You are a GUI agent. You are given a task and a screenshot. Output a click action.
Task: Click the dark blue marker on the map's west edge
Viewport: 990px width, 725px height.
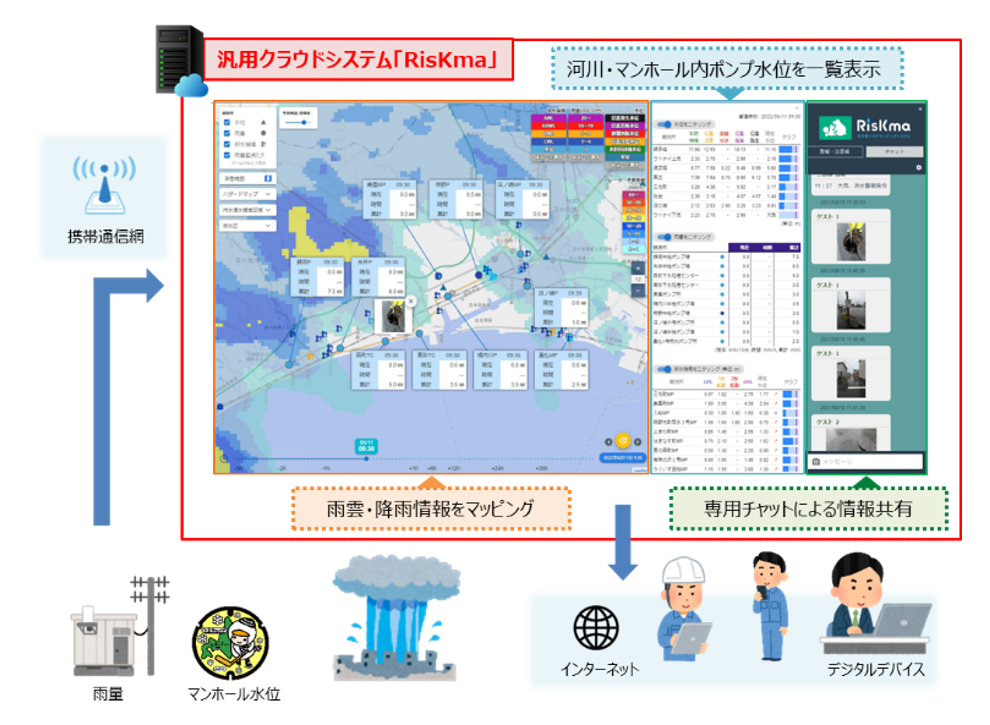[x=220, y=407]
